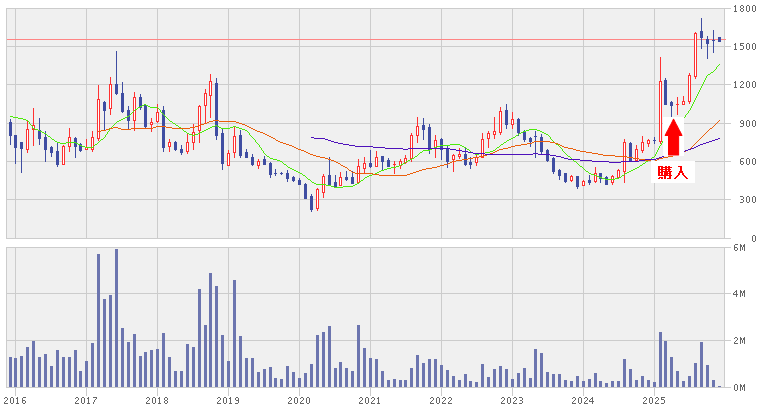Click the 4M volume axis label

coord(740,294)
